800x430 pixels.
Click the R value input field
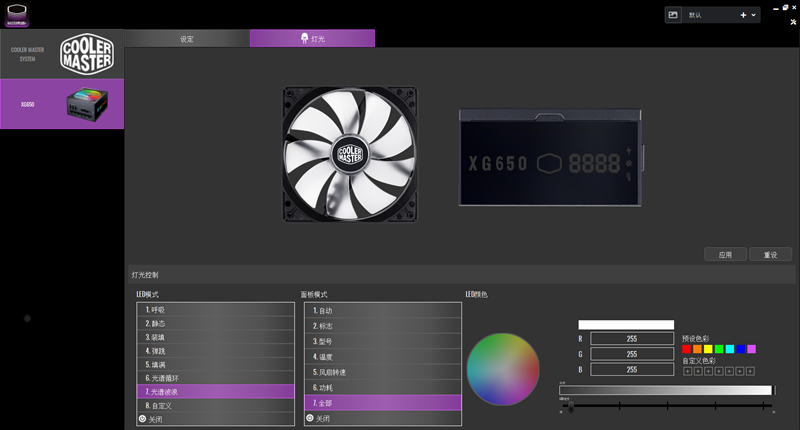(x=632, y=339)
